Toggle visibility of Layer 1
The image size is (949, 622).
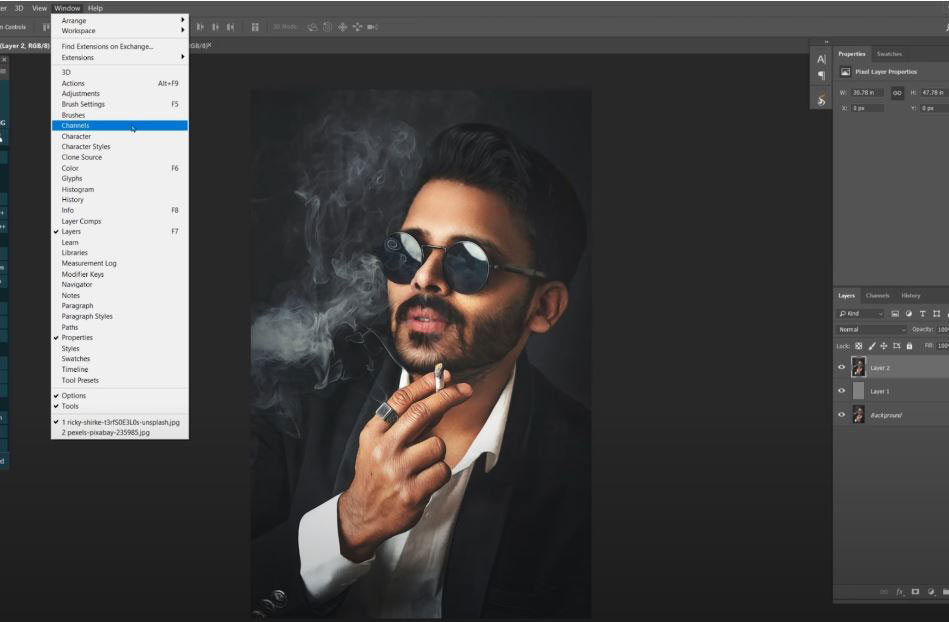tap(841, 391)
